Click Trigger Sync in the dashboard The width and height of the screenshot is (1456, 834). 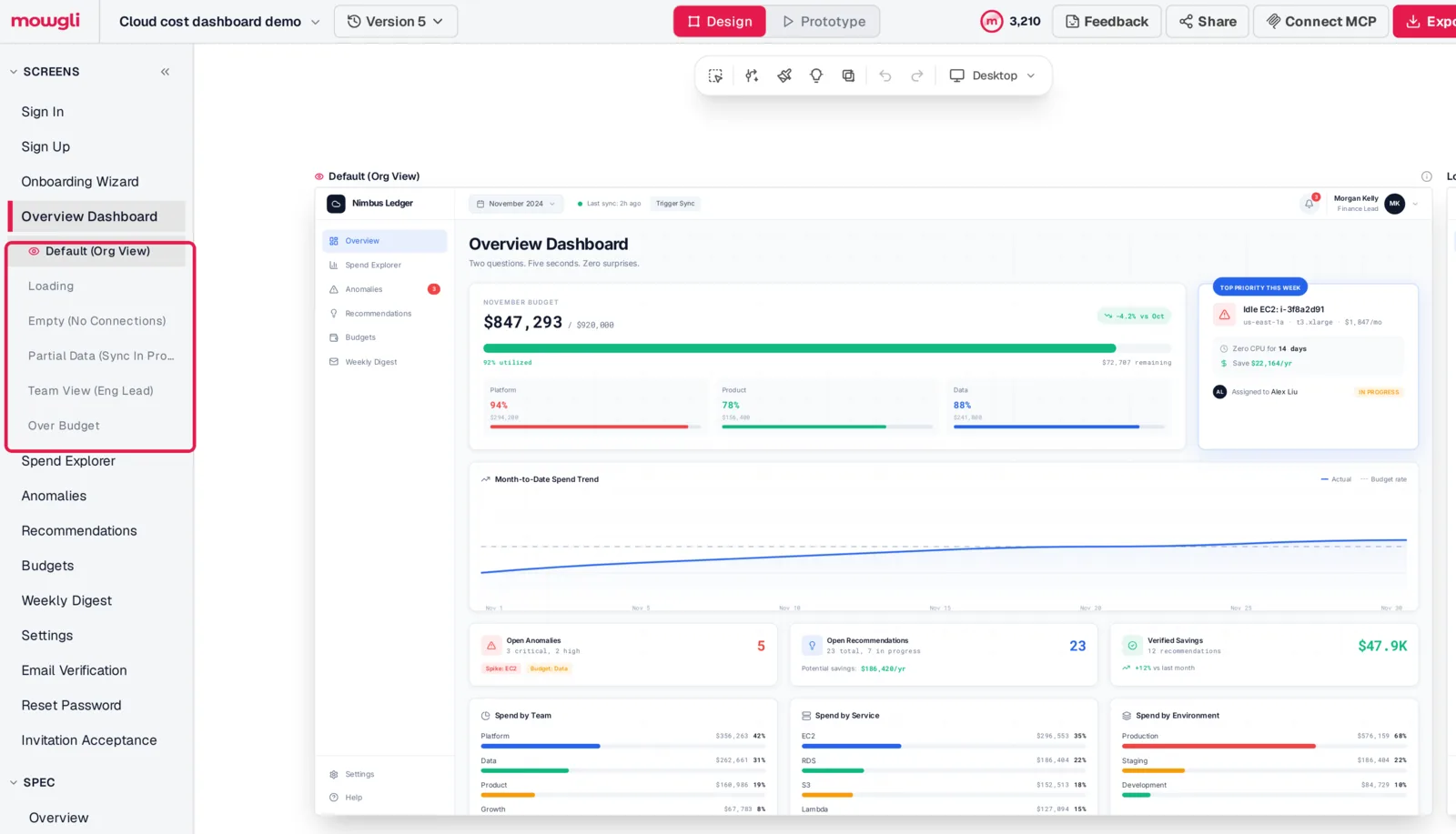tap(675, 204)
